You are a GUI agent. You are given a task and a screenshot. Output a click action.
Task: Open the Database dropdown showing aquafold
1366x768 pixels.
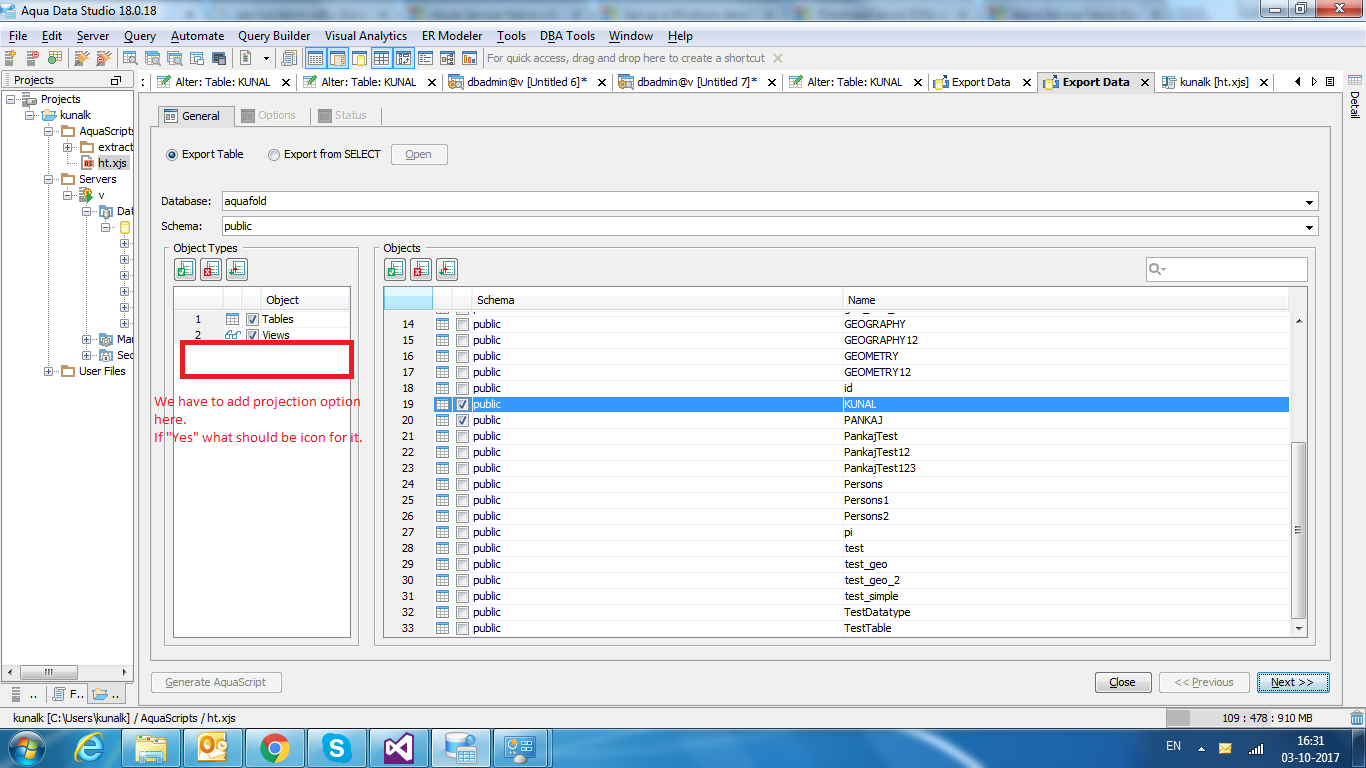(x=1310, y=202)
